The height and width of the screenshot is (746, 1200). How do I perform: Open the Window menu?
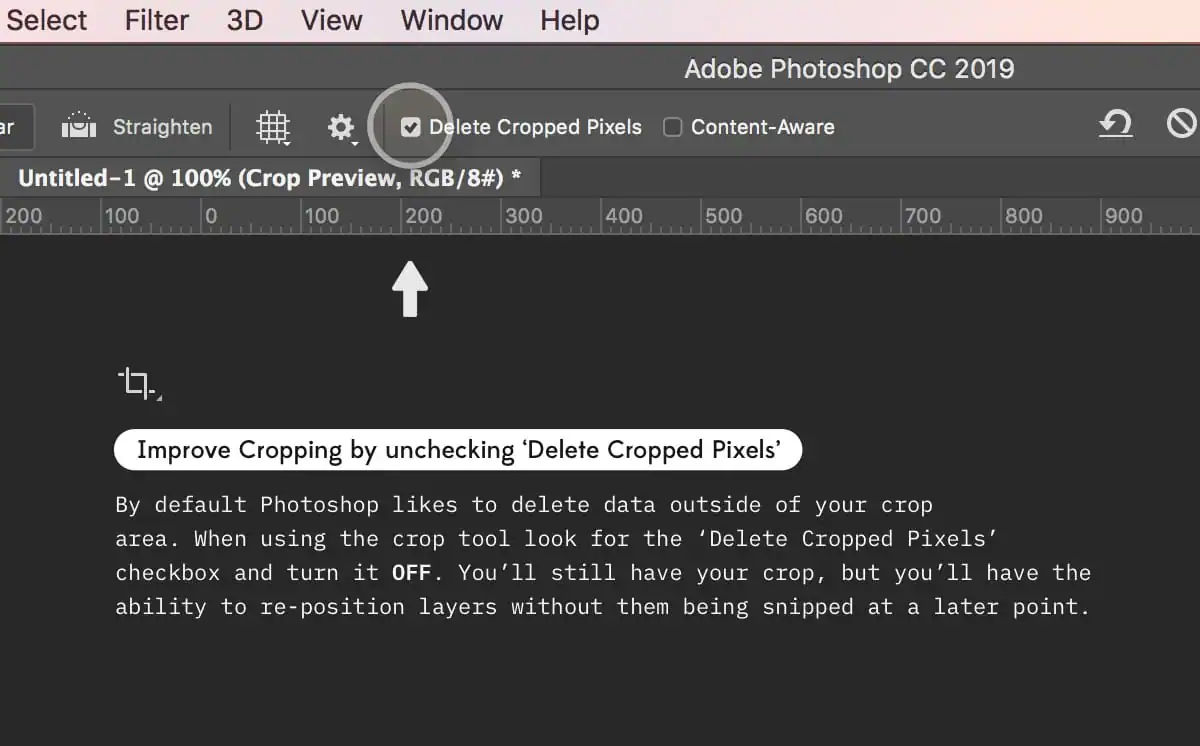click(x=452, y=20)
